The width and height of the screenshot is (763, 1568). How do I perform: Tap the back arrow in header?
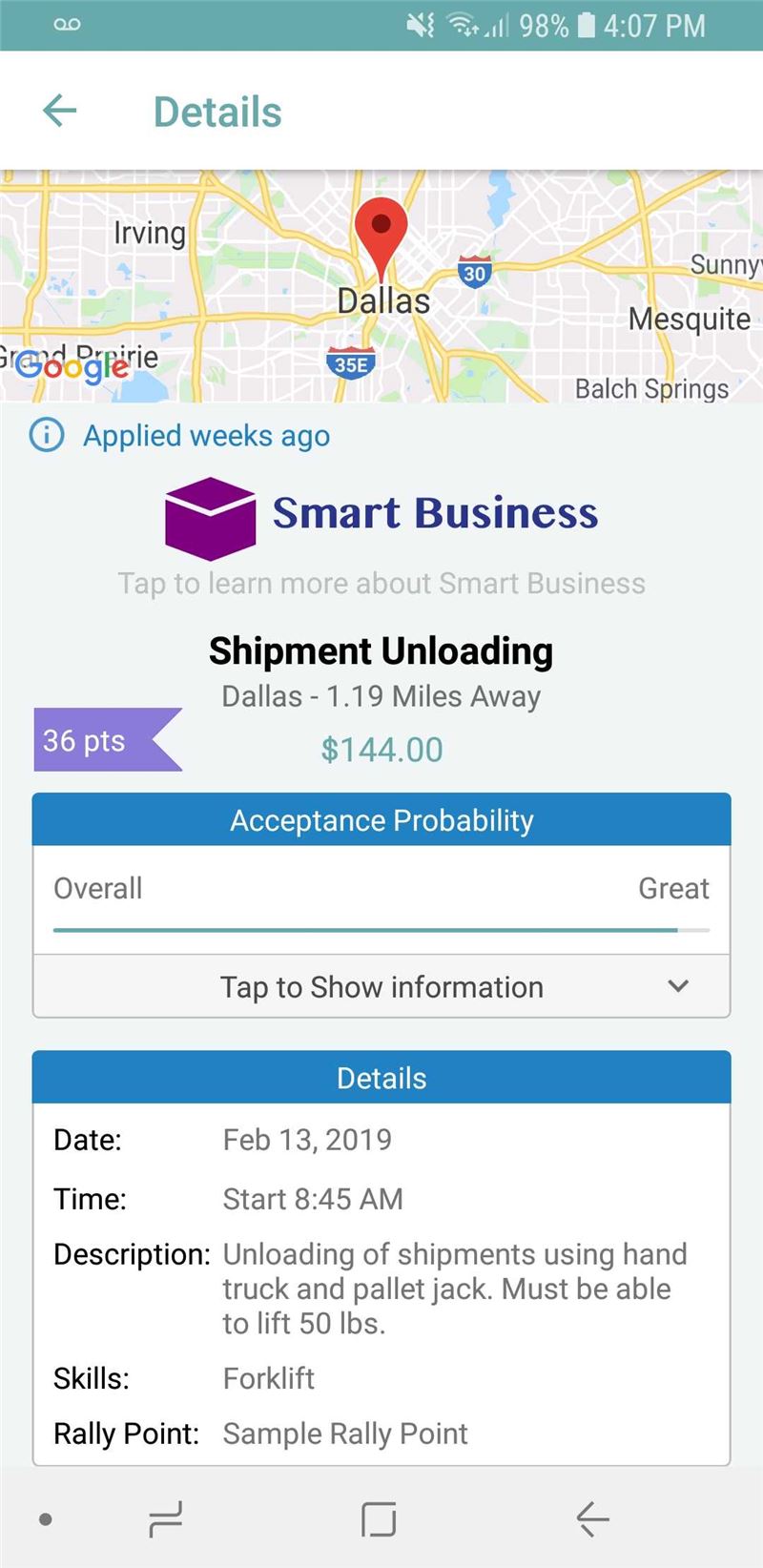[60, 112]
